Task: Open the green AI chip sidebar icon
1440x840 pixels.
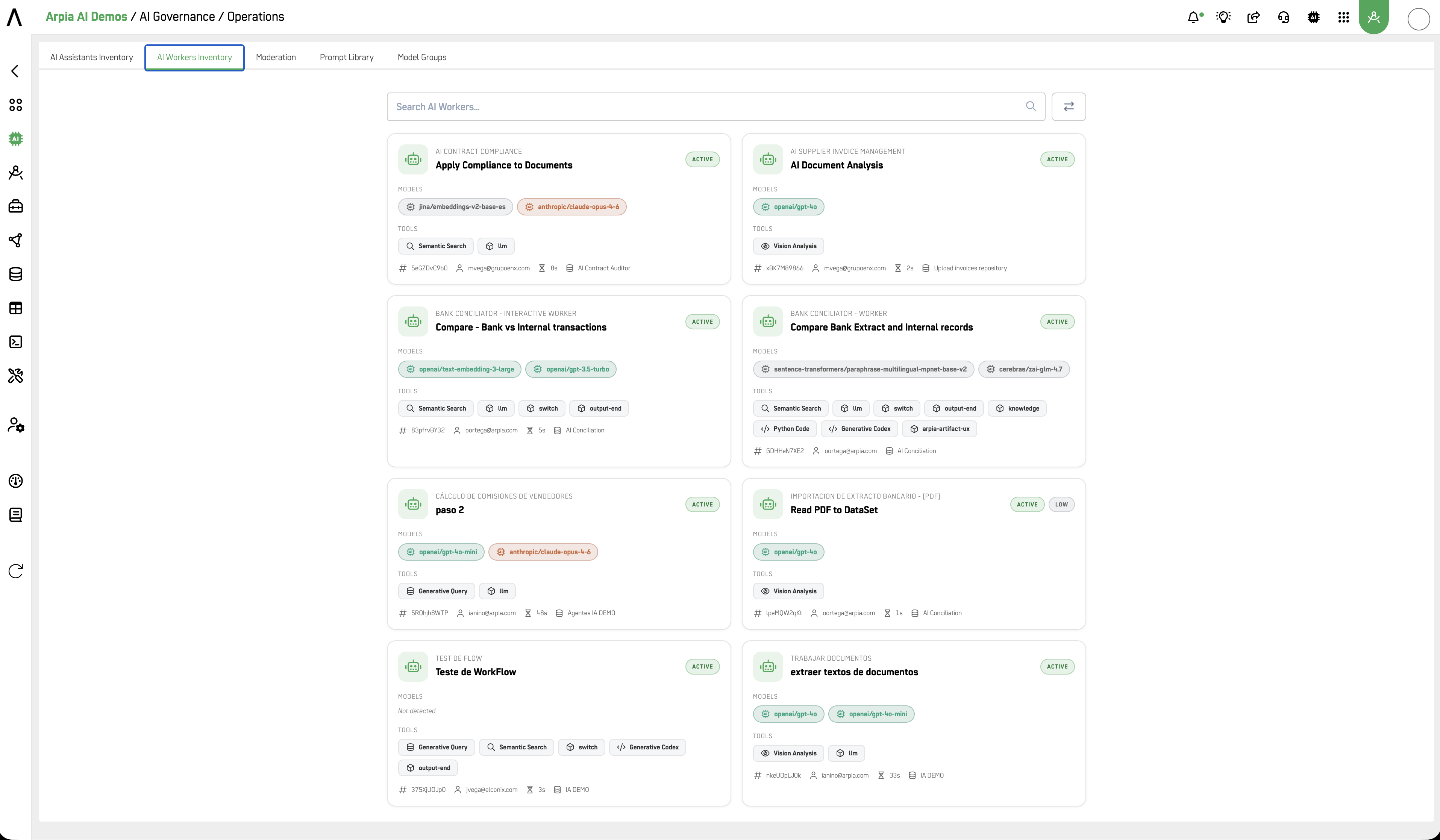Action: [x=15, y=138]
